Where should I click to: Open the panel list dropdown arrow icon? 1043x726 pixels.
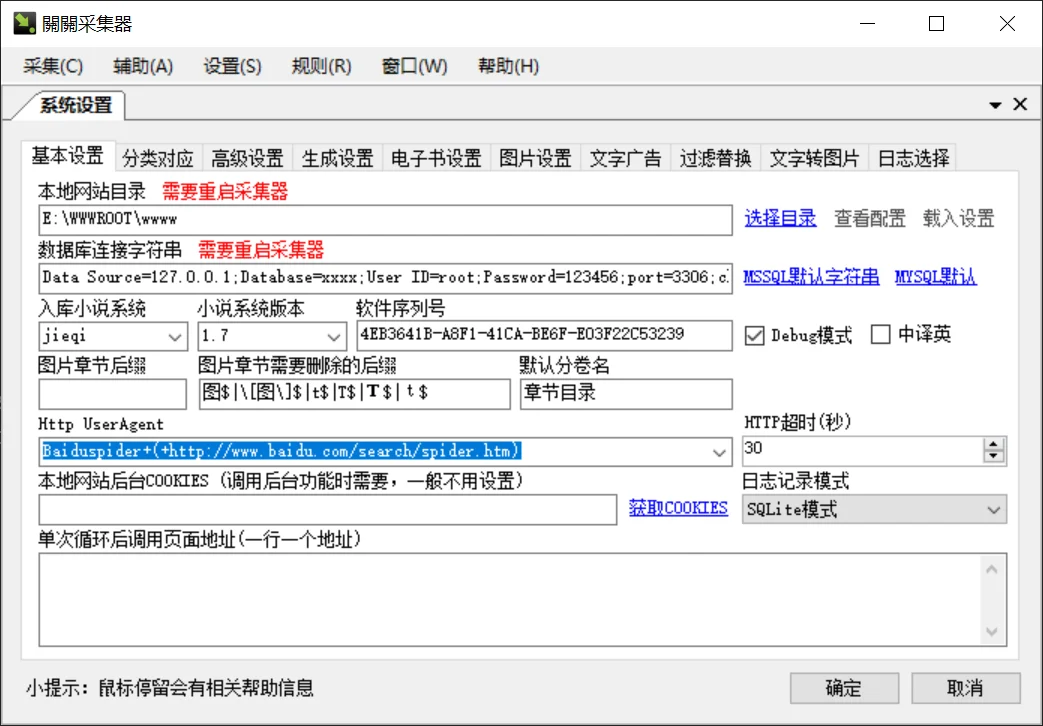995,105
